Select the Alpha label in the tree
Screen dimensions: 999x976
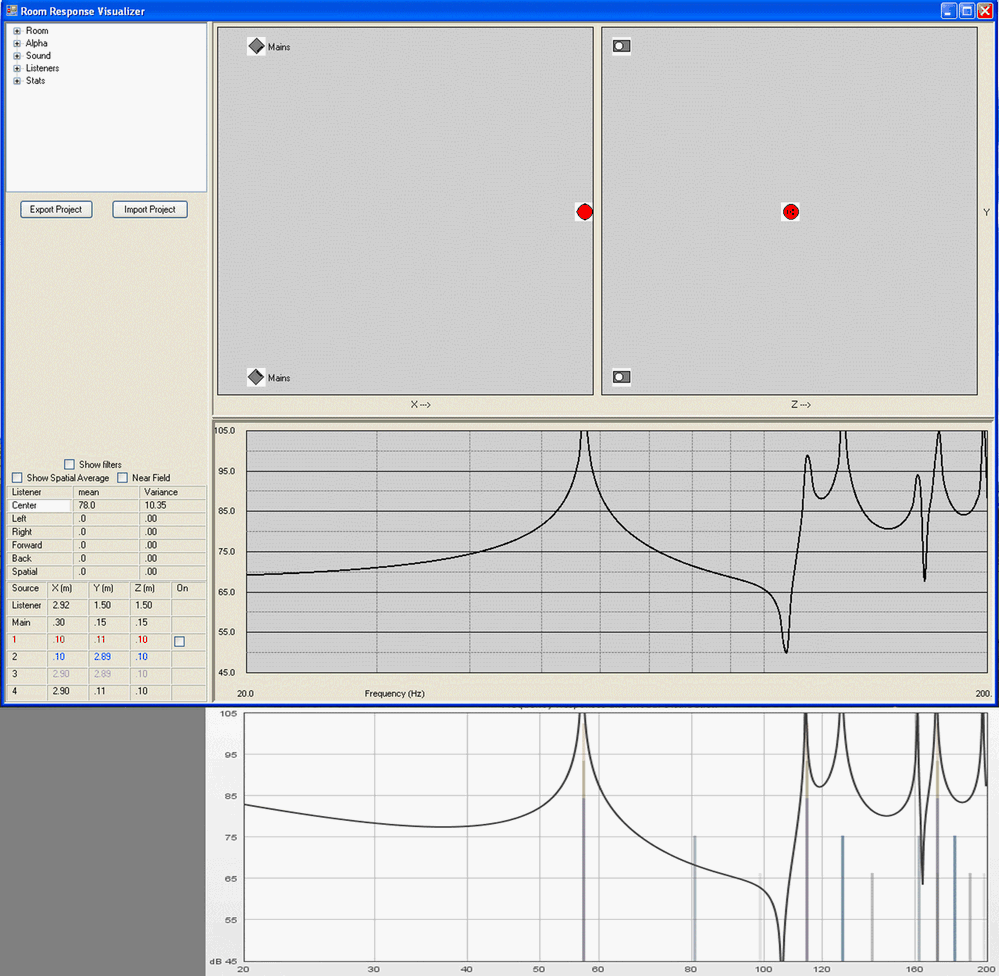coord(36,43)
